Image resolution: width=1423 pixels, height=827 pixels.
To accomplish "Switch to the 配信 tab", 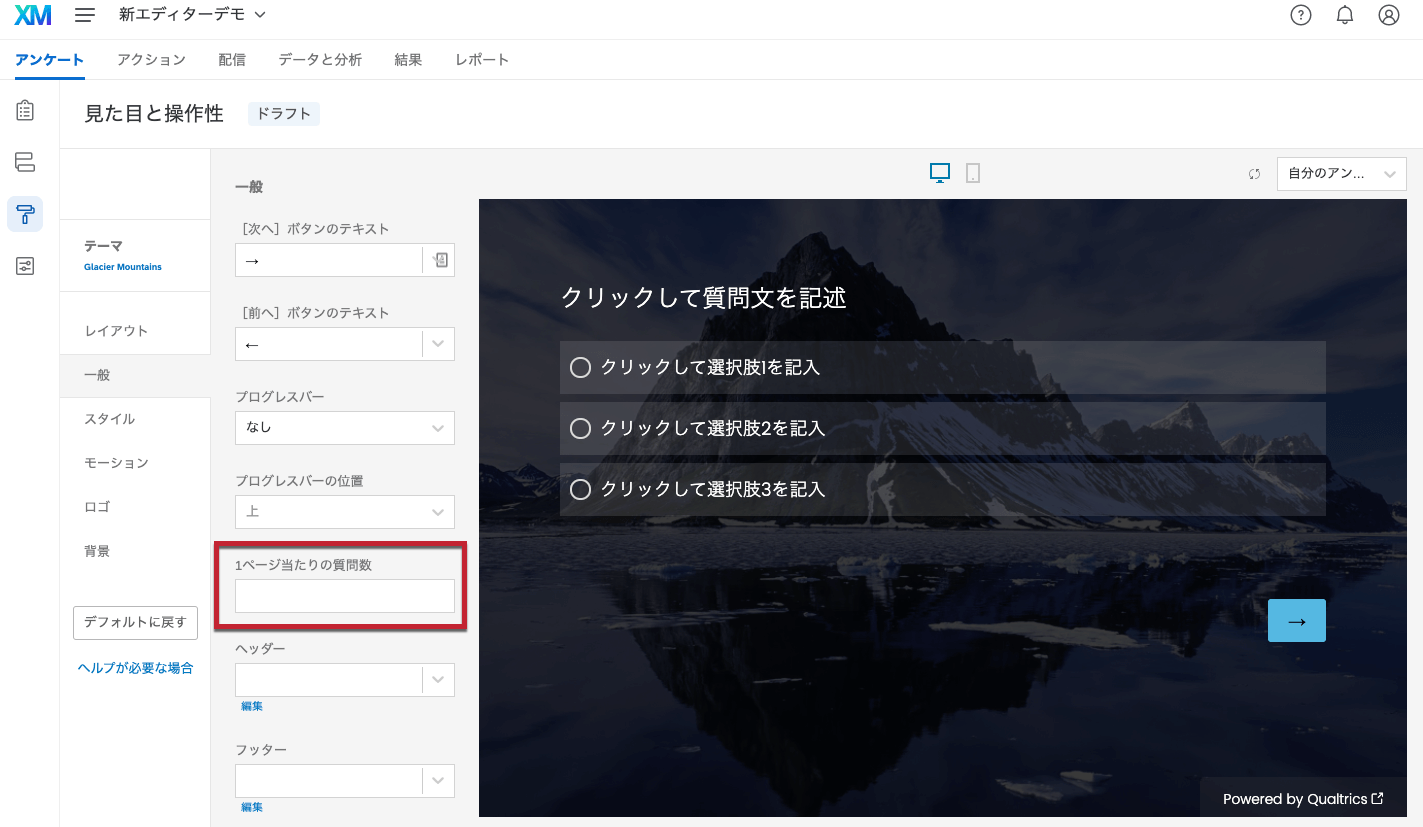I will point(232,60).
